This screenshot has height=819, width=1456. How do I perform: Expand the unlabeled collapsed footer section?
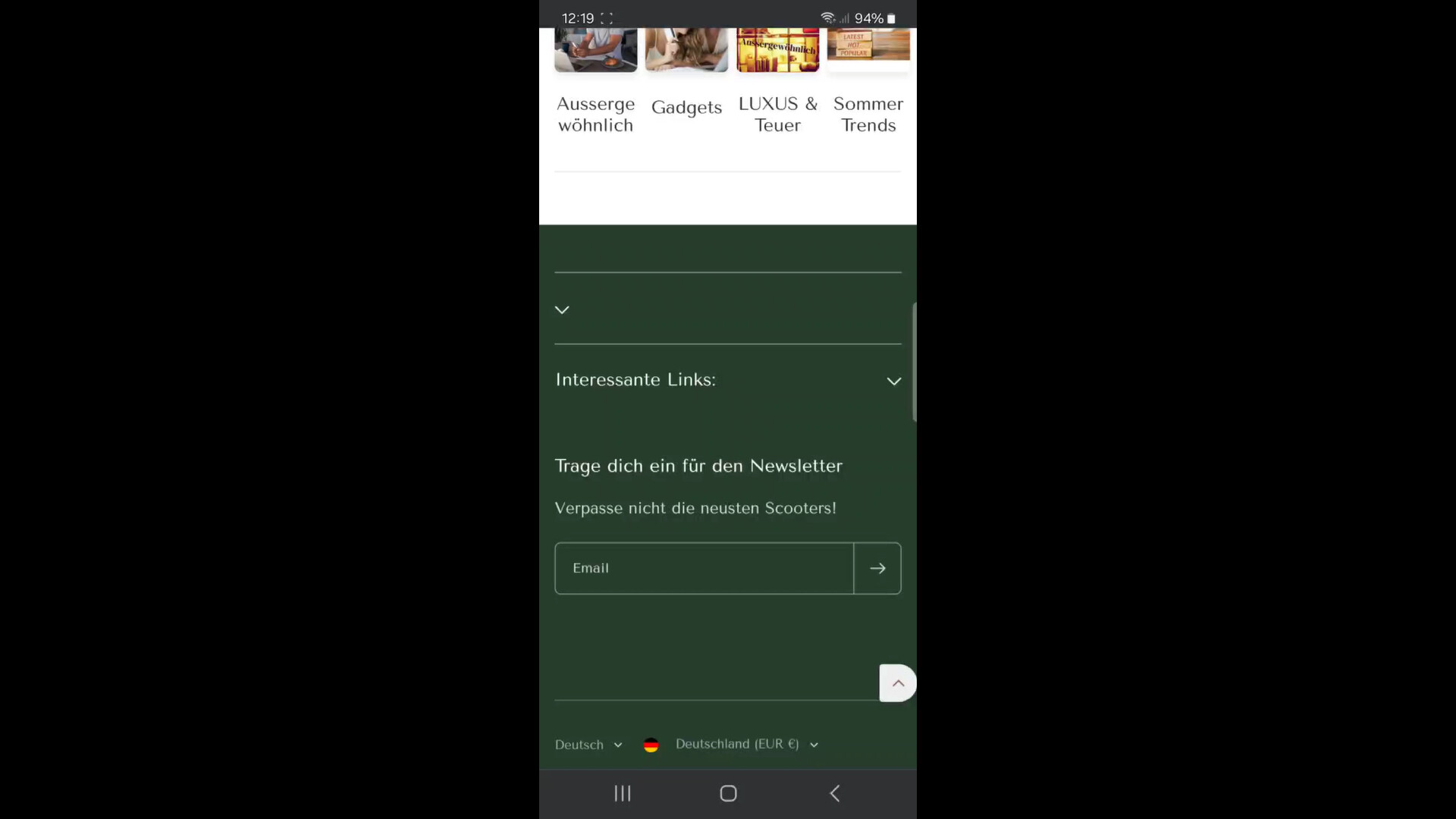562,309
